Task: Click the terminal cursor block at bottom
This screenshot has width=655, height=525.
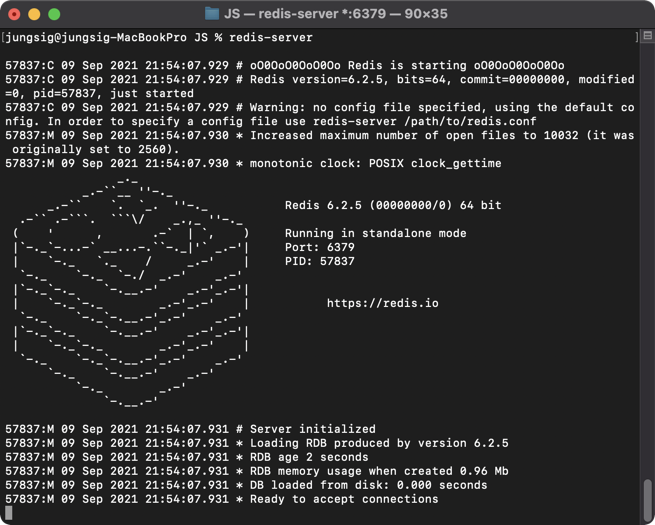Action: click(x=8, y=513)
